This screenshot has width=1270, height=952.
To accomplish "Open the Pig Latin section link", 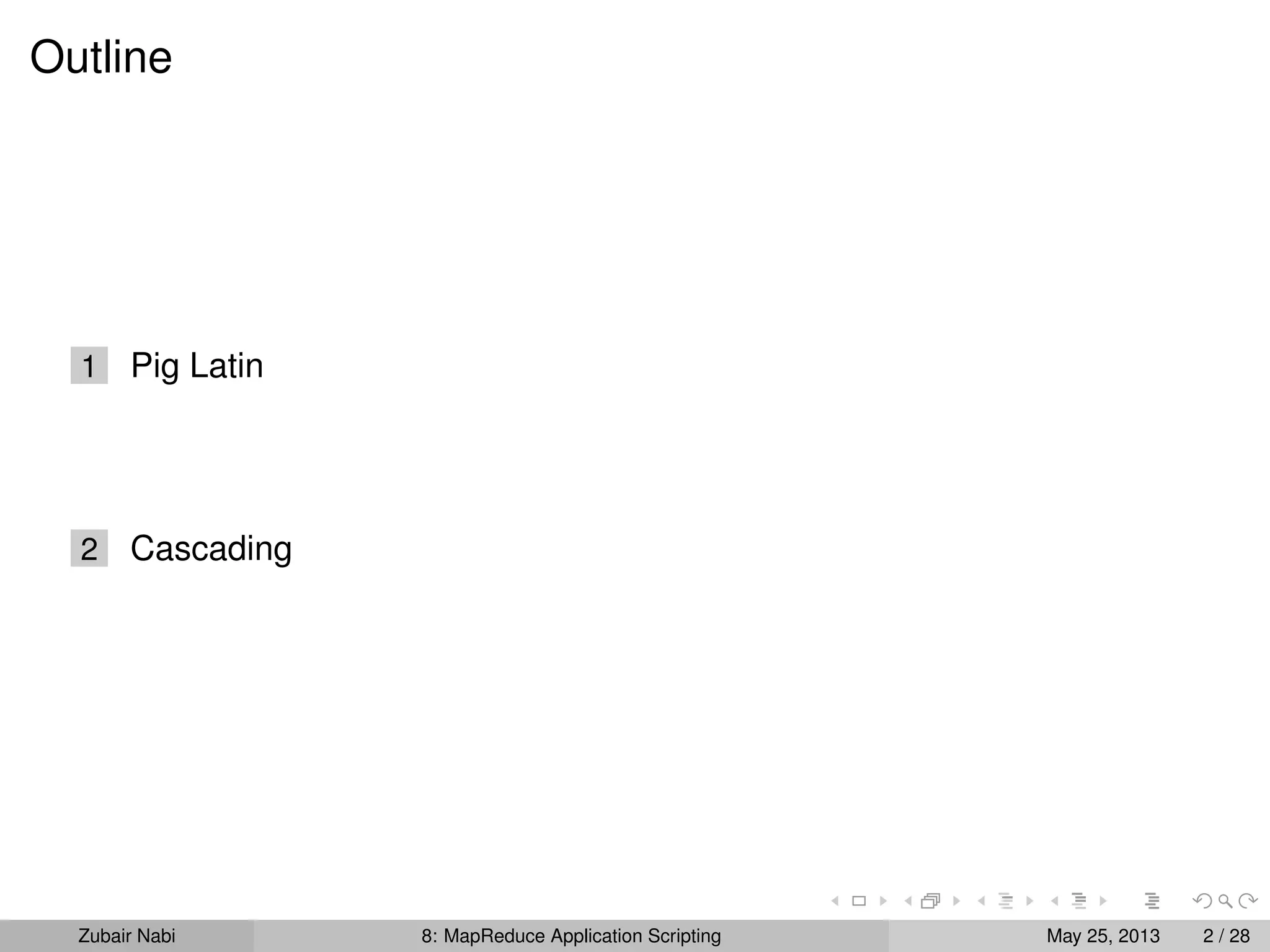I will (x=197, y=366).
